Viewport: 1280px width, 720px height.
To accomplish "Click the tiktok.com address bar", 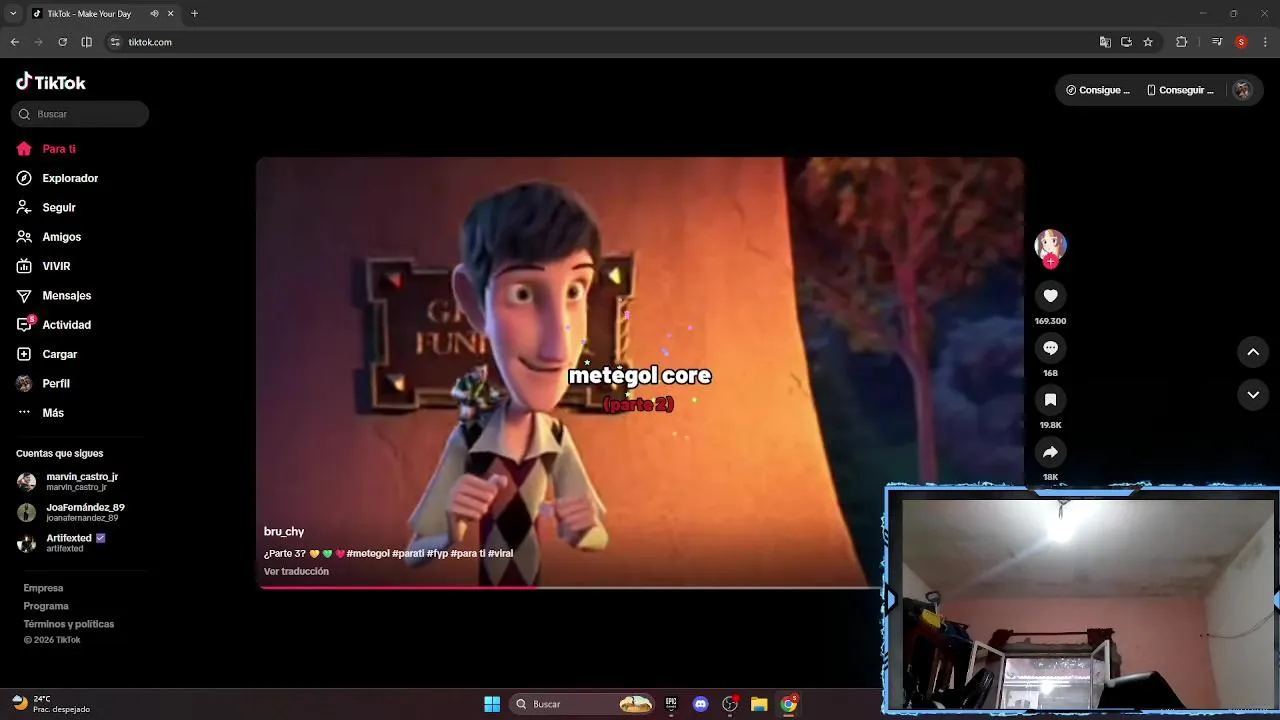I will [x=600, y=42].
